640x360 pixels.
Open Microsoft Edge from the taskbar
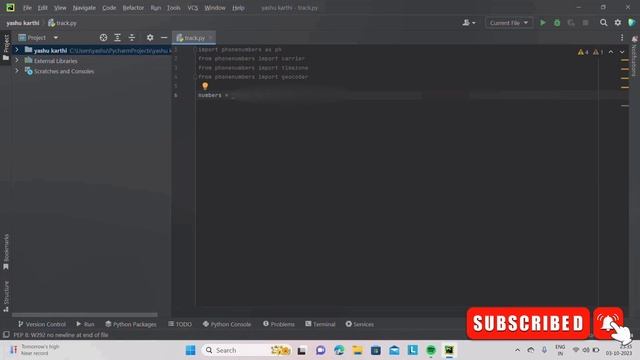click(339, 350)
